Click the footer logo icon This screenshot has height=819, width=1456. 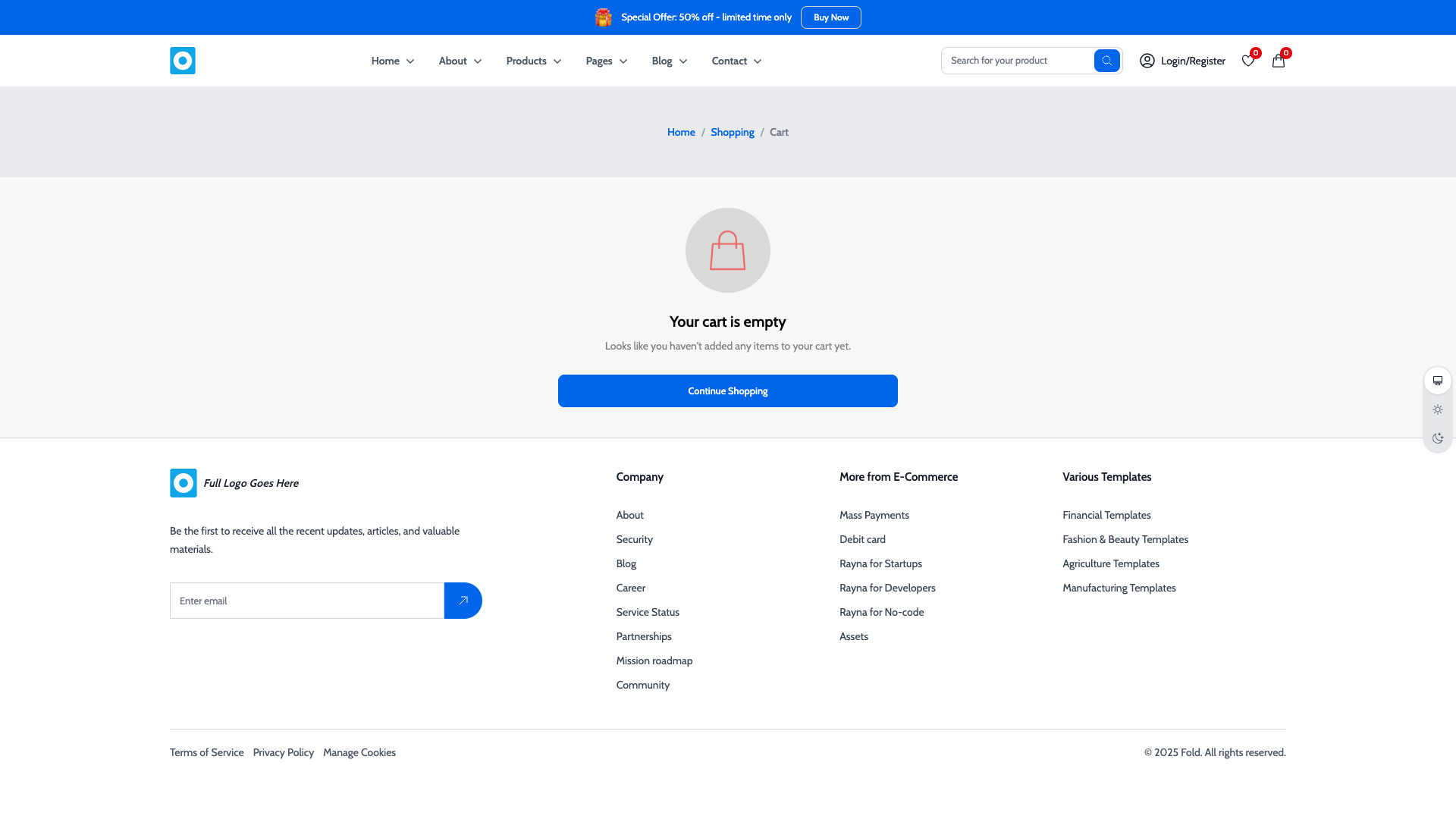(x=183, y=483)
